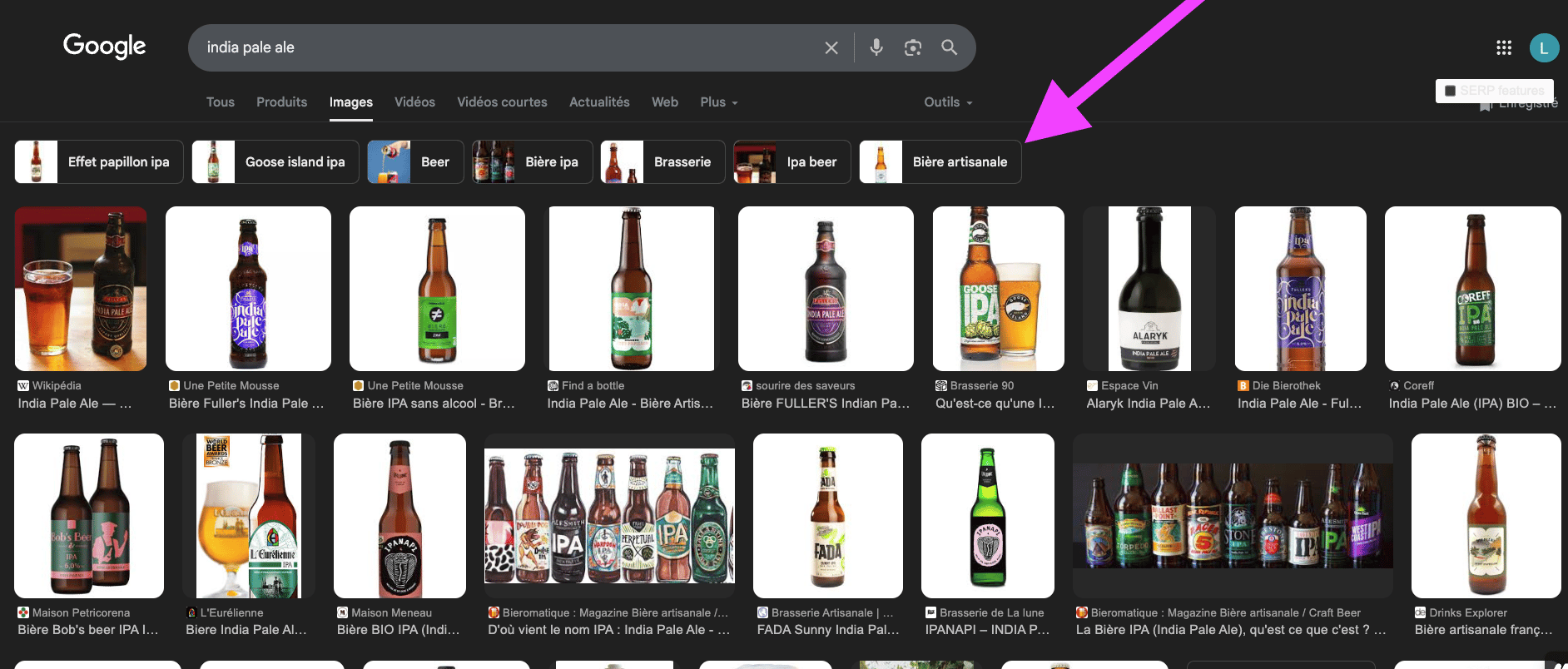Open the Vidéos courtes tab
Screen dimensions: 1568x669
point(502,102)
